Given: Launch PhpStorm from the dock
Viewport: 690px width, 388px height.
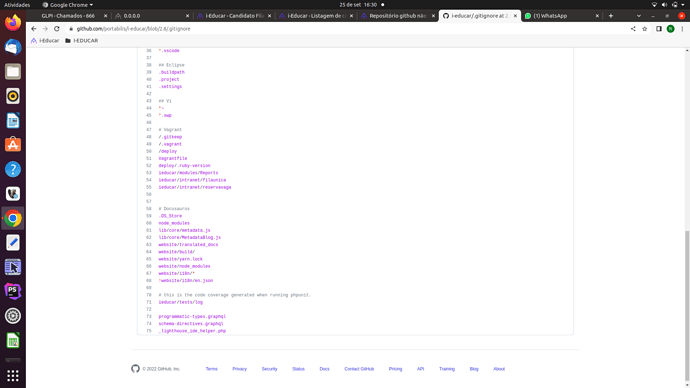Looking at the screenshot, I should (13, 291).
